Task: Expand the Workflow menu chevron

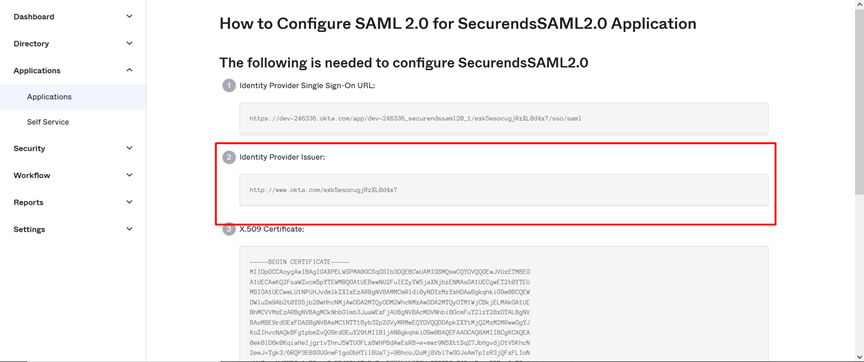Action: pyautogui.click(x=129, y=175)
